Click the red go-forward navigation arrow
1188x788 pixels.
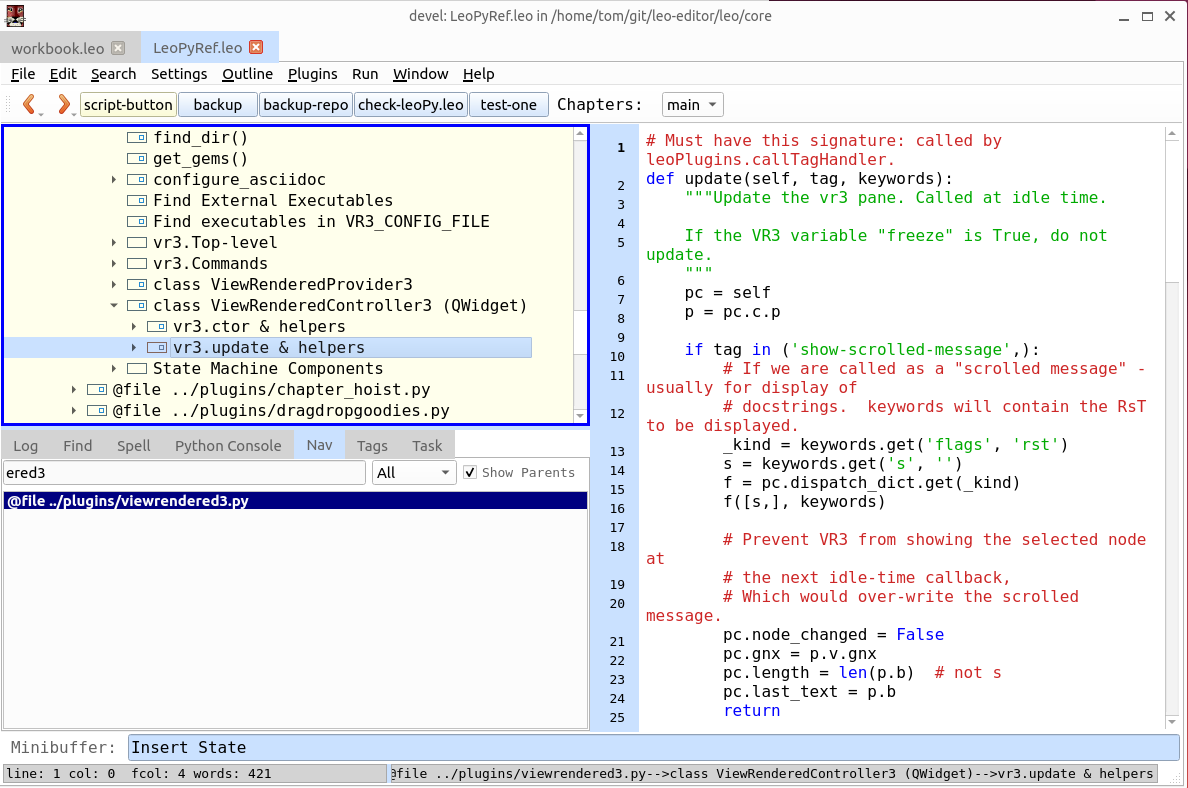pos(62,104)
